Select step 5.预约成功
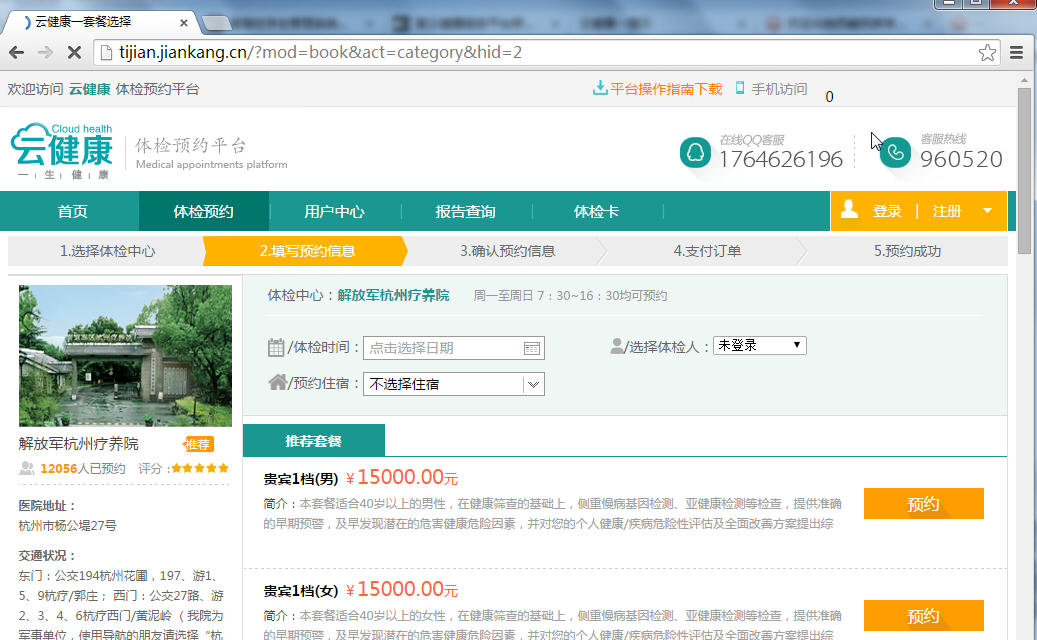 click(907, 251)
